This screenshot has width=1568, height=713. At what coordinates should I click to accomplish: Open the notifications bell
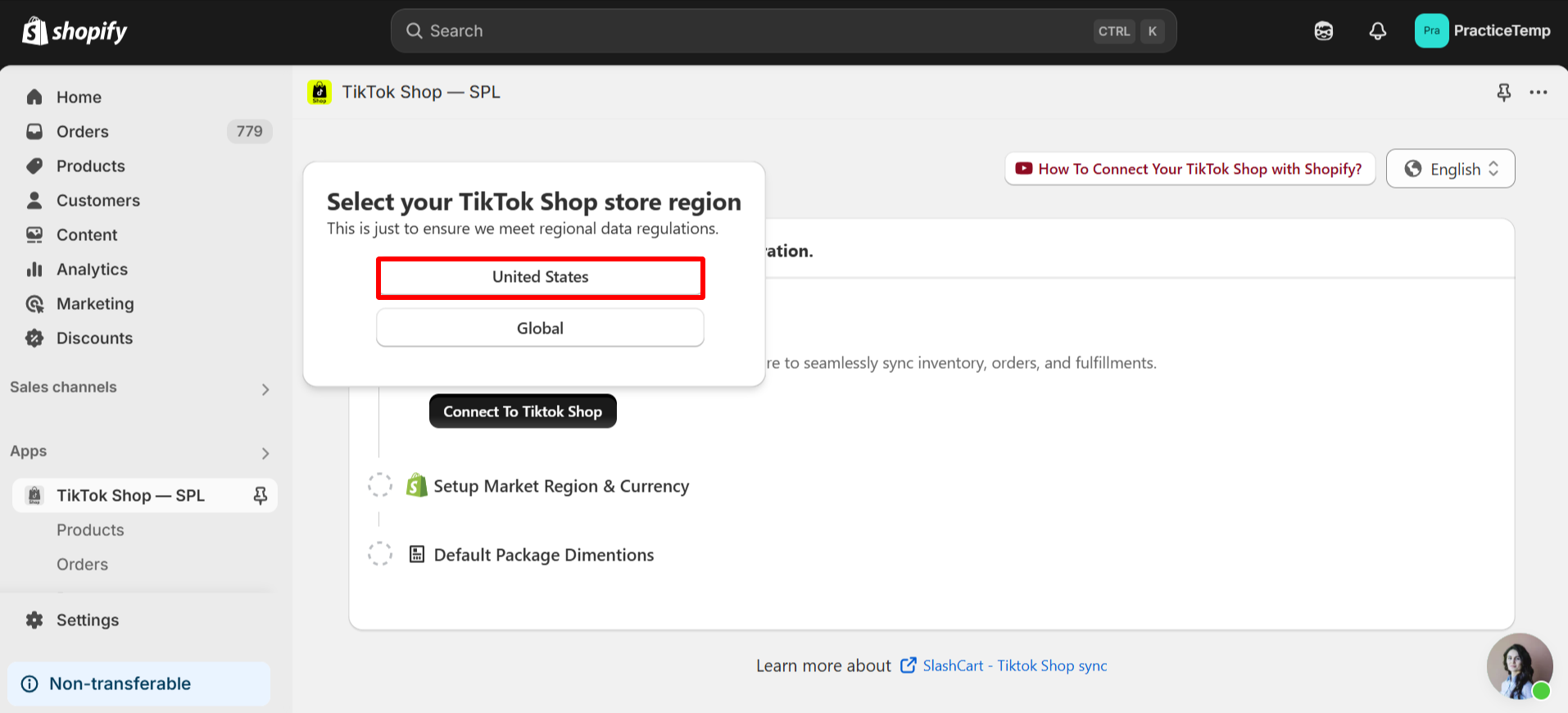tap(1378, 31)
